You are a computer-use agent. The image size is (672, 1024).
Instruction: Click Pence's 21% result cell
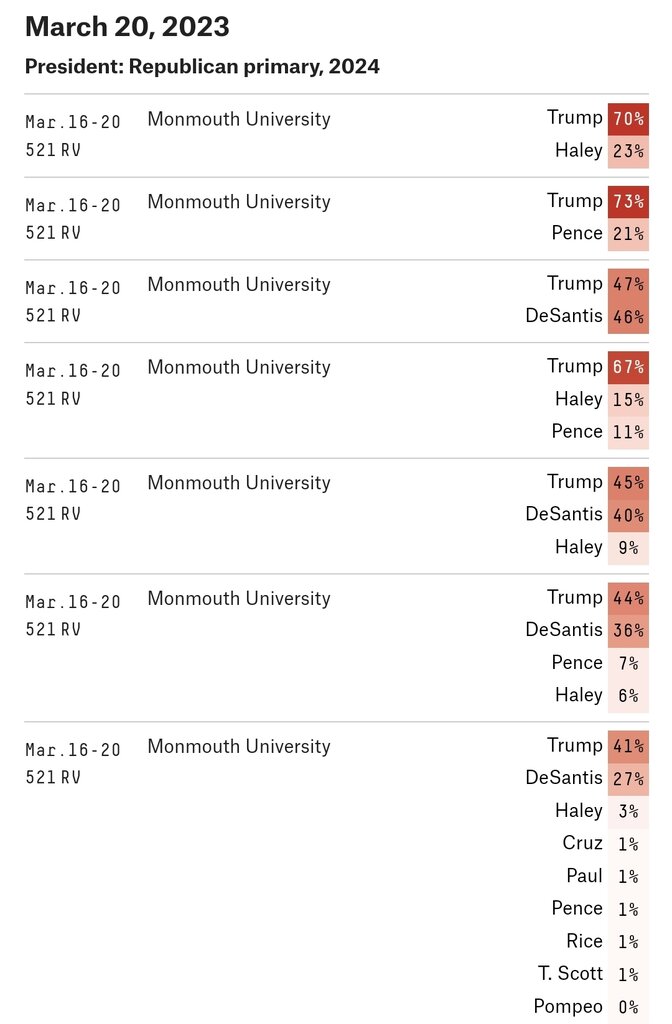[x=628, y=234]
